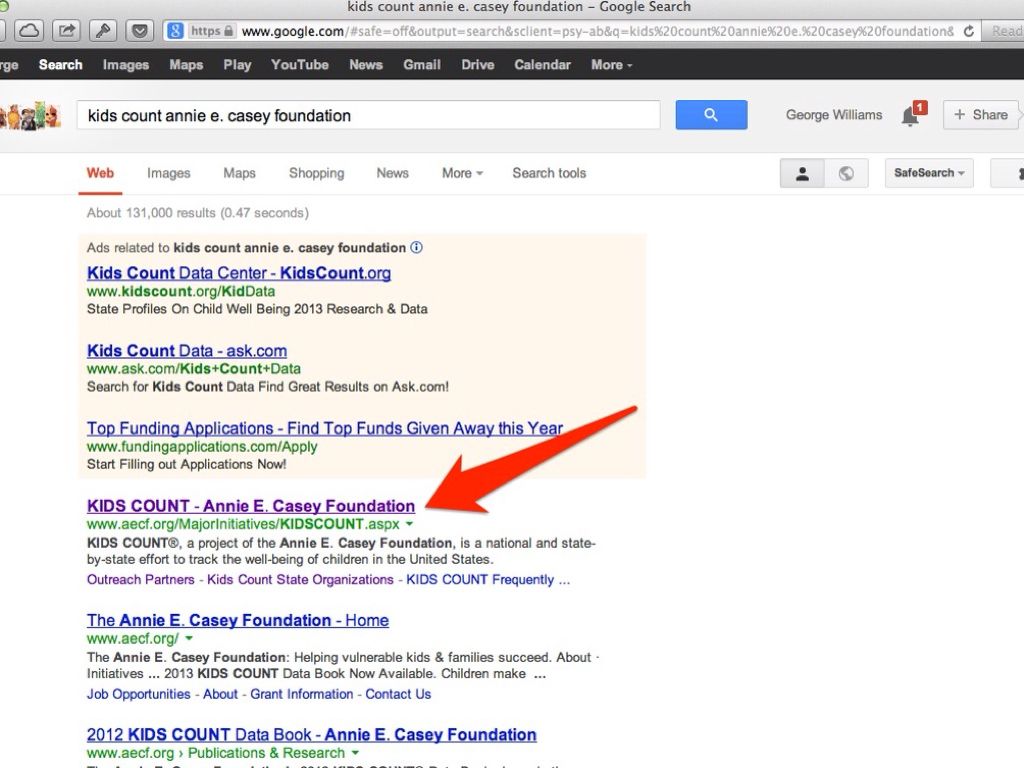Toggle personal results person button

(802, 173)
